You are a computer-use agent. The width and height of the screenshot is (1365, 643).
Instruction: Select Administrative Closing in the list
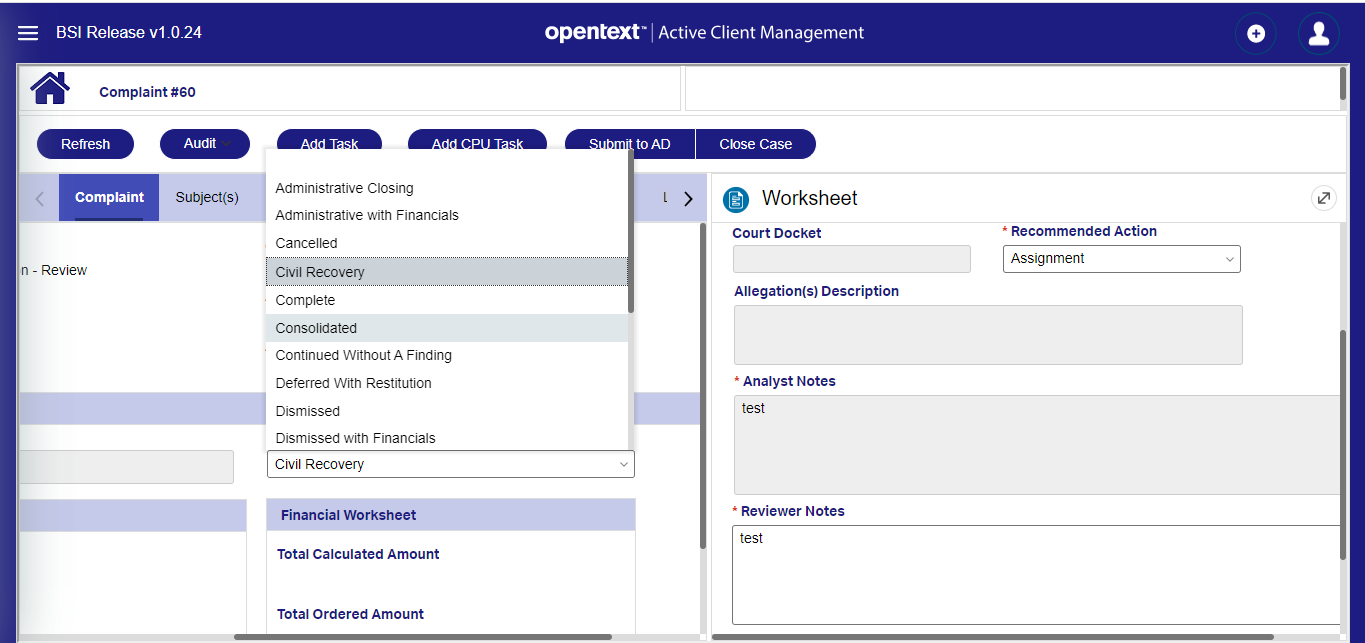pos(344,188)
